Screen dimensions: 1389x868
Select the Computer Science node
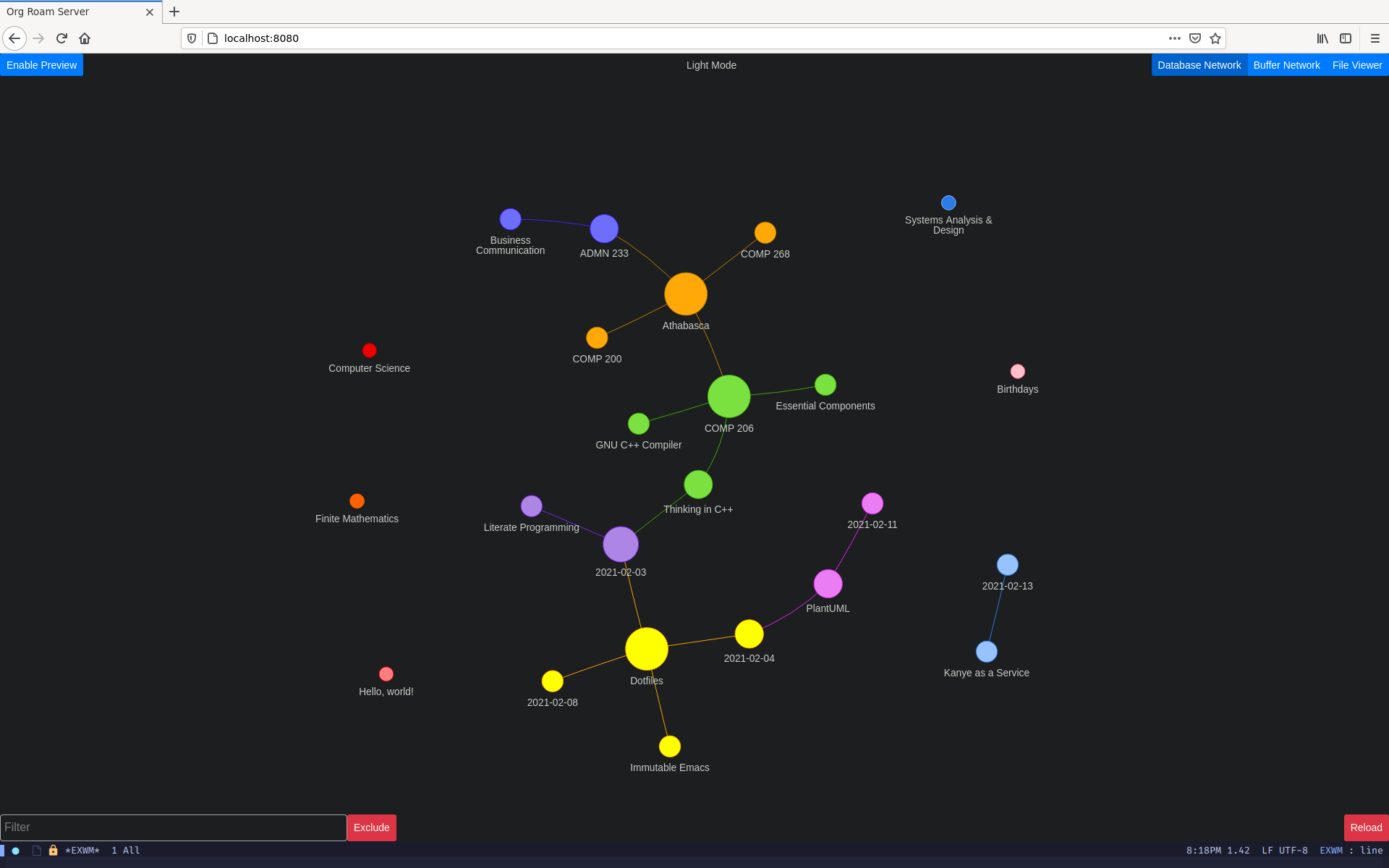369,350
